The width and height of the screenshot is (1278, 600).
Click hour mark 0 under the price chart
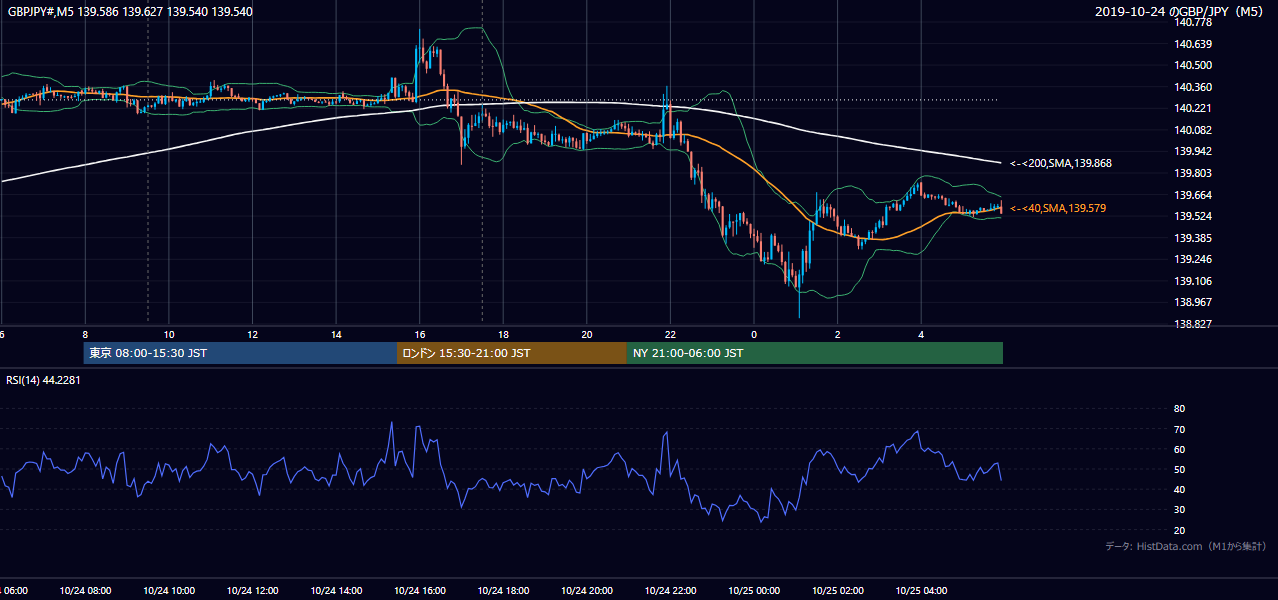pyautogui.click(x=754, y=335)
